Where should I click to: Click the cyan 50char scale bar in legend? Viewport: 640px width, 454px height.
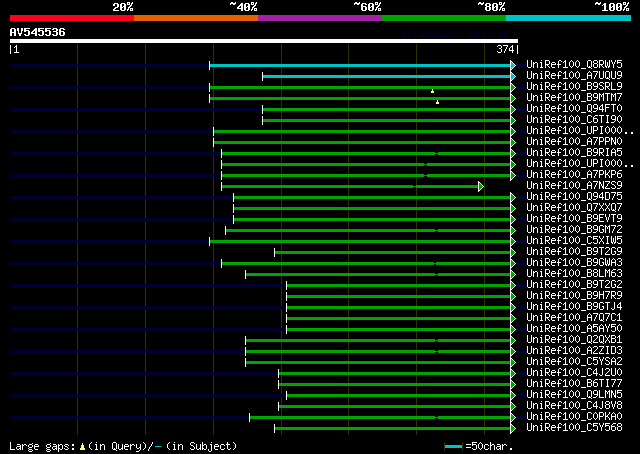tap(453, 446)
